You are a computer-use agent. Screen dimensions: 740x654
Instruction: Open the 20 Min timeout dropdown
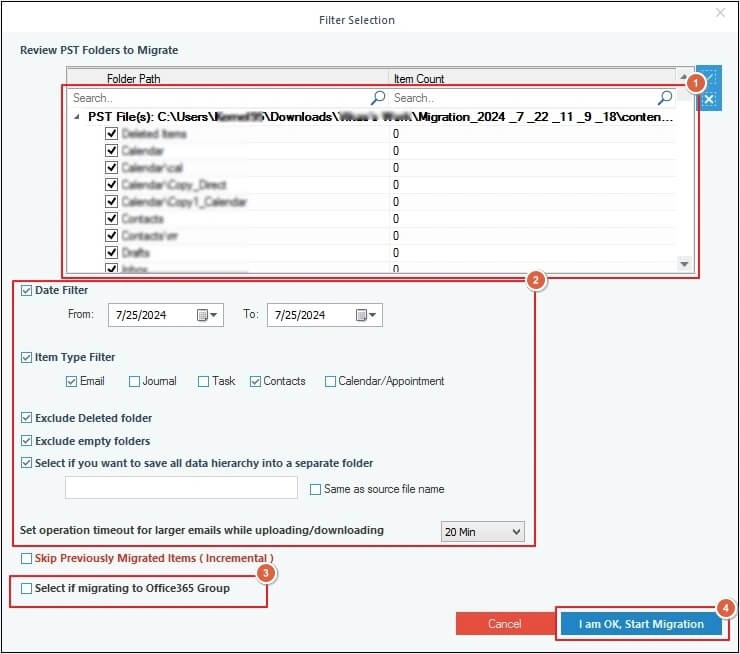click(482, 532)
